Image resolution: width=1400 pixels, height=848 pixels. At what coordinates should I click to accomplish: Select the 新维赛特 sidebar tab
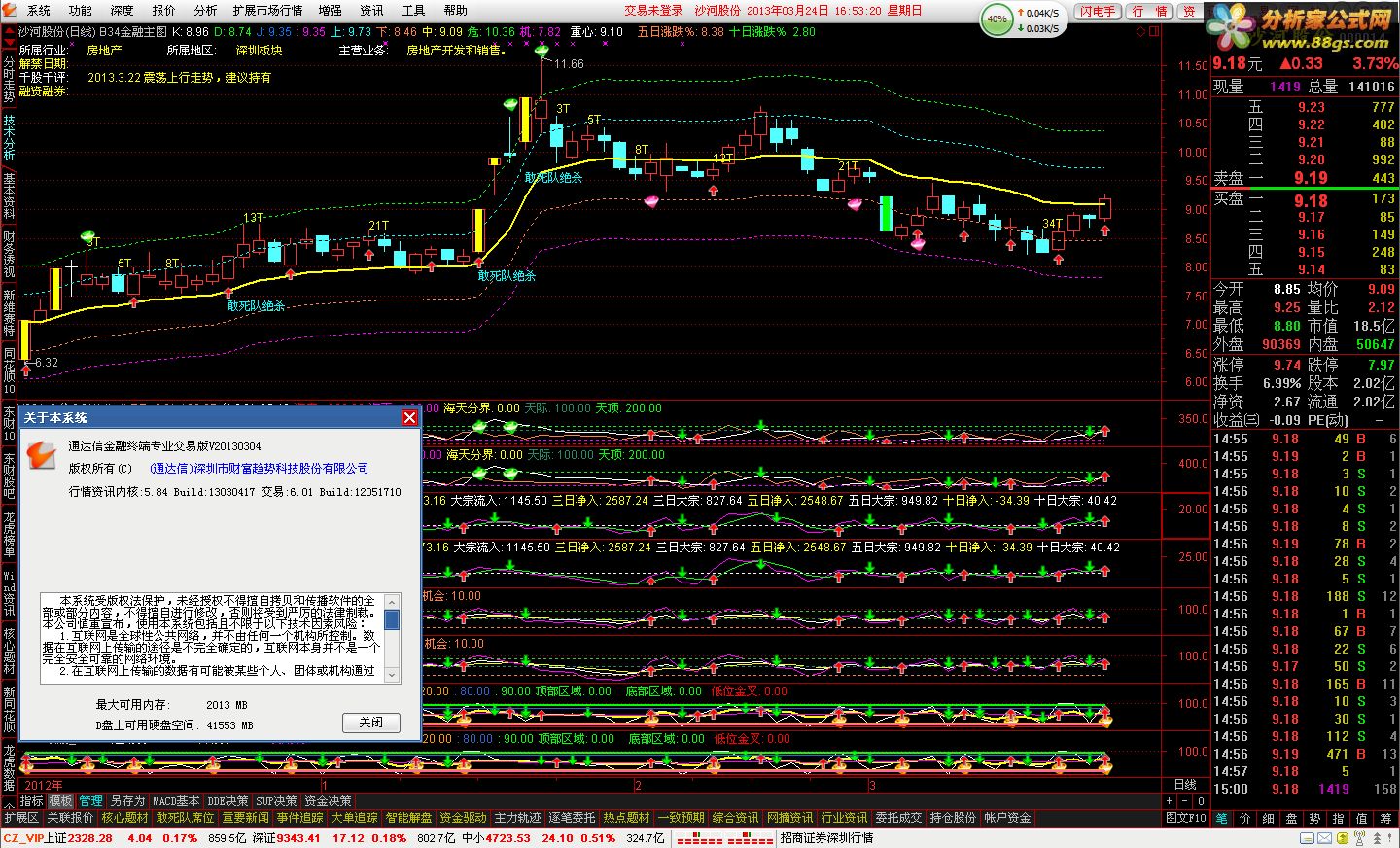coord(9,313)
